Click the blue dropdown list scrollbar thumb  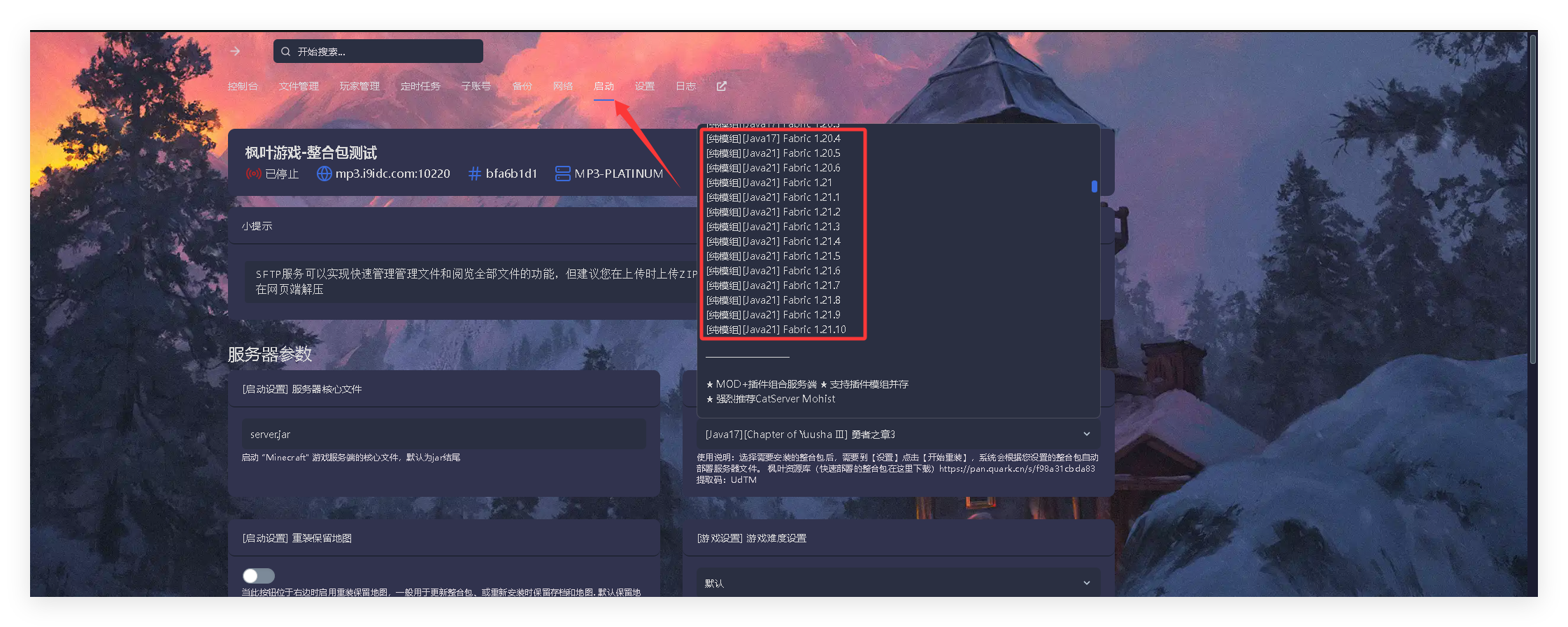click(x=1094, y=186)
